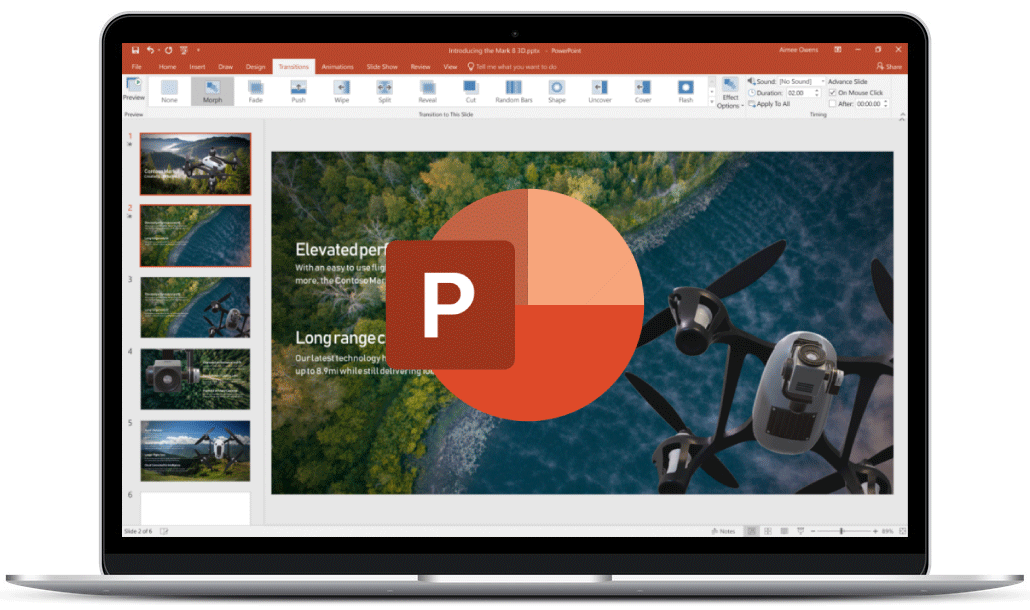Image resolution: width=1030 pixels, height=610 pixels.
Task: Open the Sound dropdown showing No Sound
Action: click(x=800, y=81)
